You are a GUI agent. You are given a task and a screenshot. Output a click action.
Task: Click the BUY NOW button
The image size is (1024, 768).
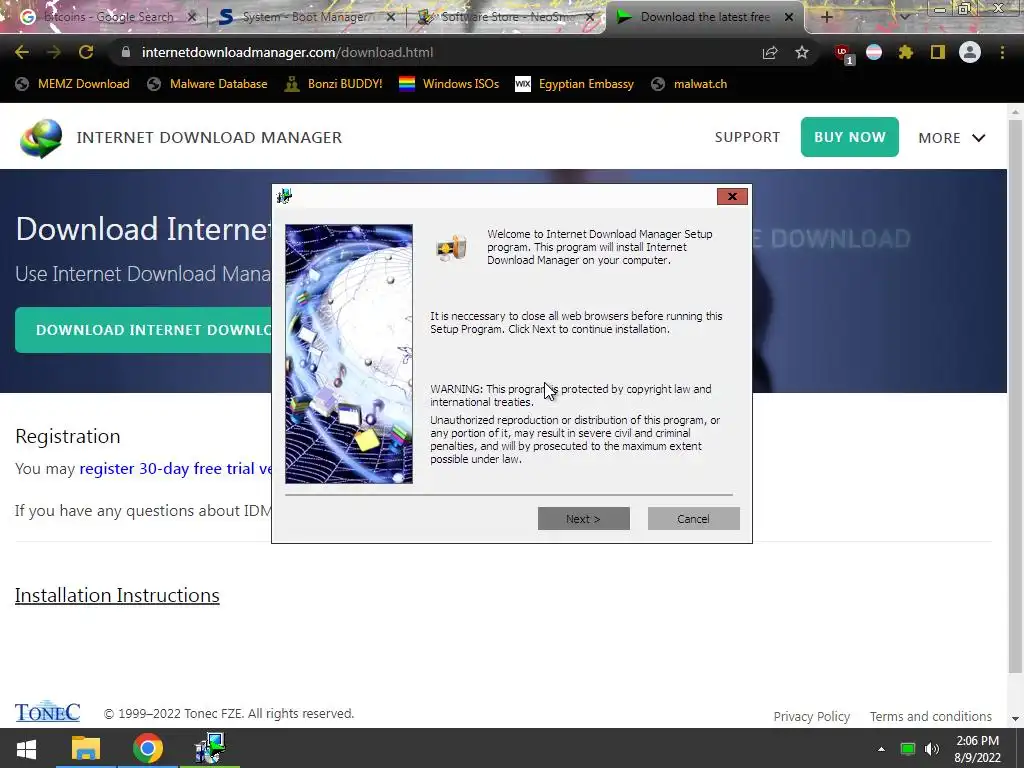[x=850, y=137]
